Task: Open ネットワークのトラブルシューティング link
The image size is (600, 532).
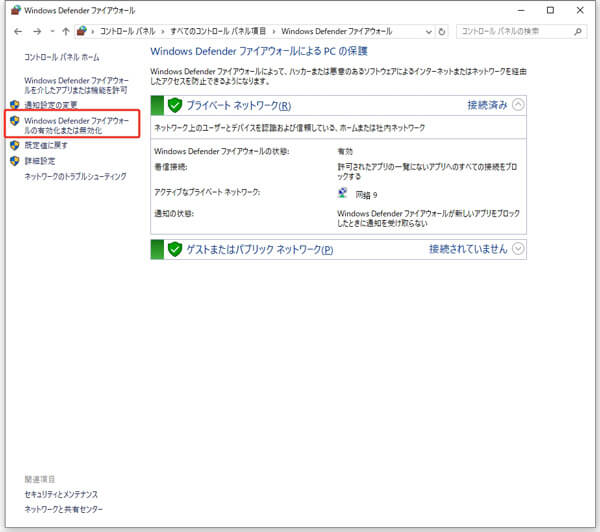Action: tap(75, 176)
